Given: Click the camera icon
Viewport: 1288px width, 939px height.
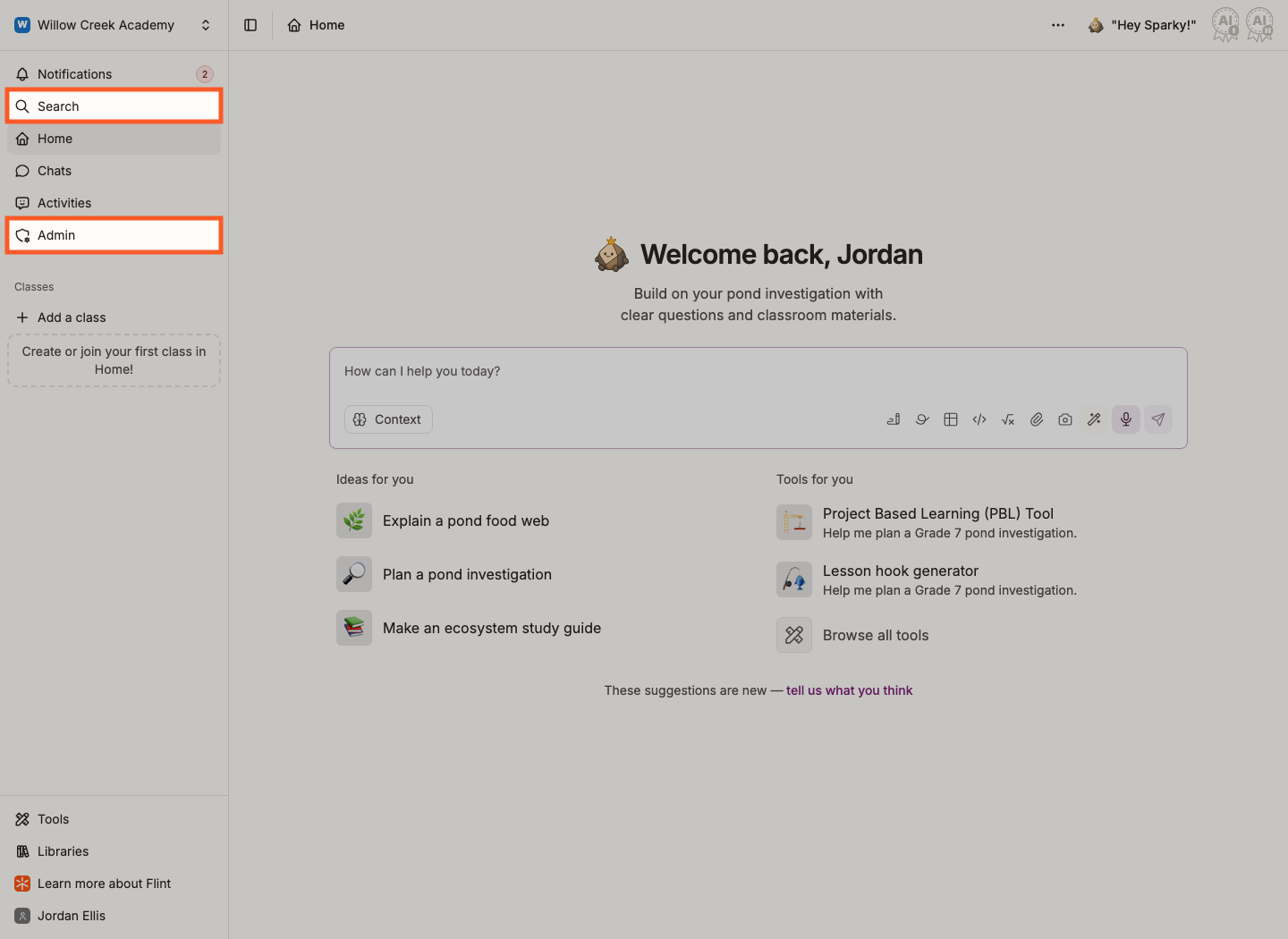Looking at the screenshot, I should coord(1065,419).
